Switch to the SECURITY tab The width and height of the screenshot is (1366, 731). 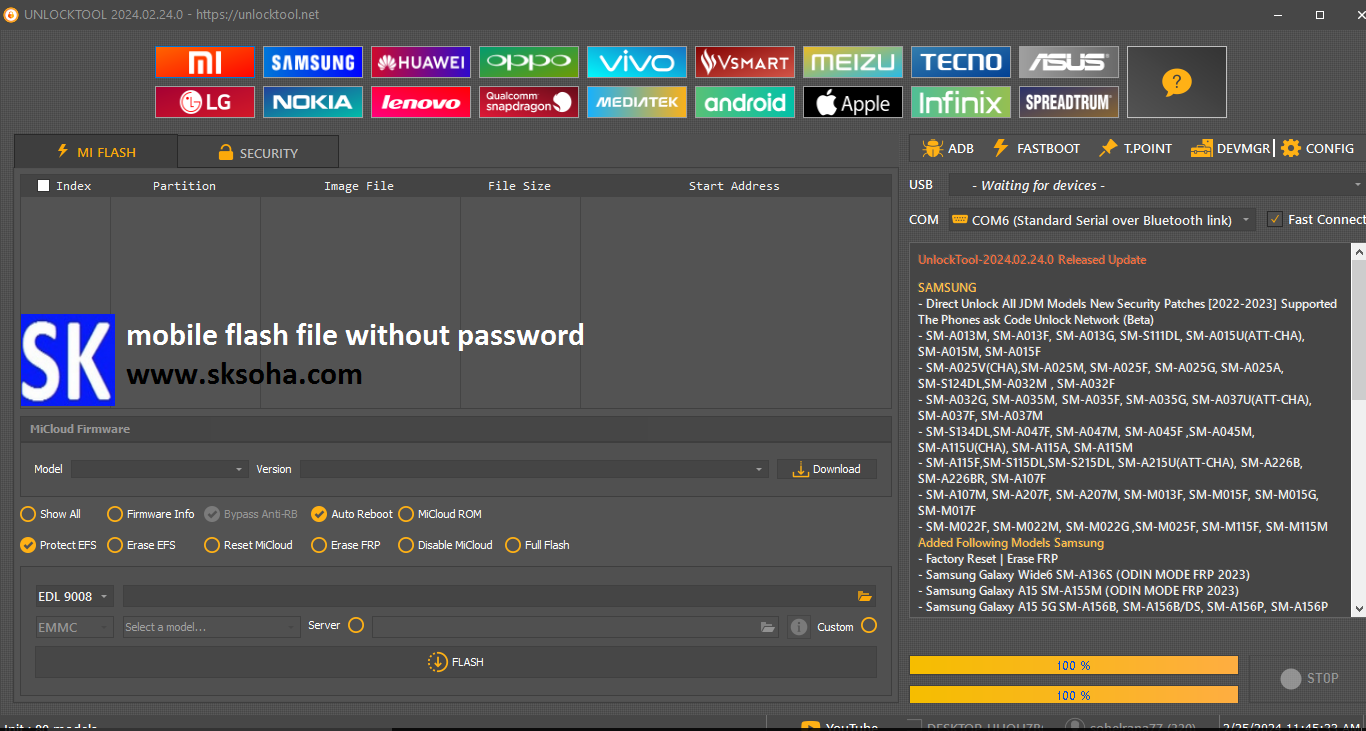(x=257, y=153)
